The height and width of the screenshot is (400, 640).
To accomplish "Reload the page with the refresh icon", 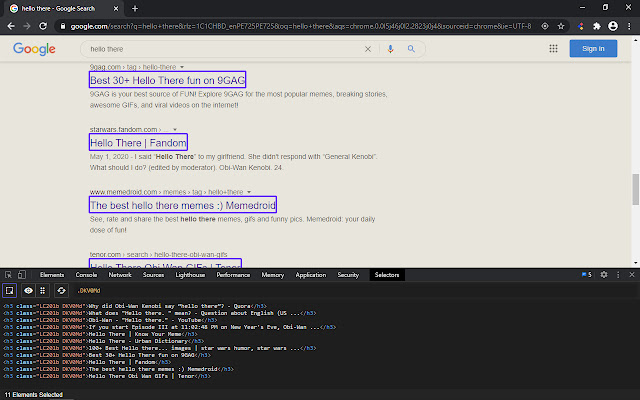I will 43,26.
